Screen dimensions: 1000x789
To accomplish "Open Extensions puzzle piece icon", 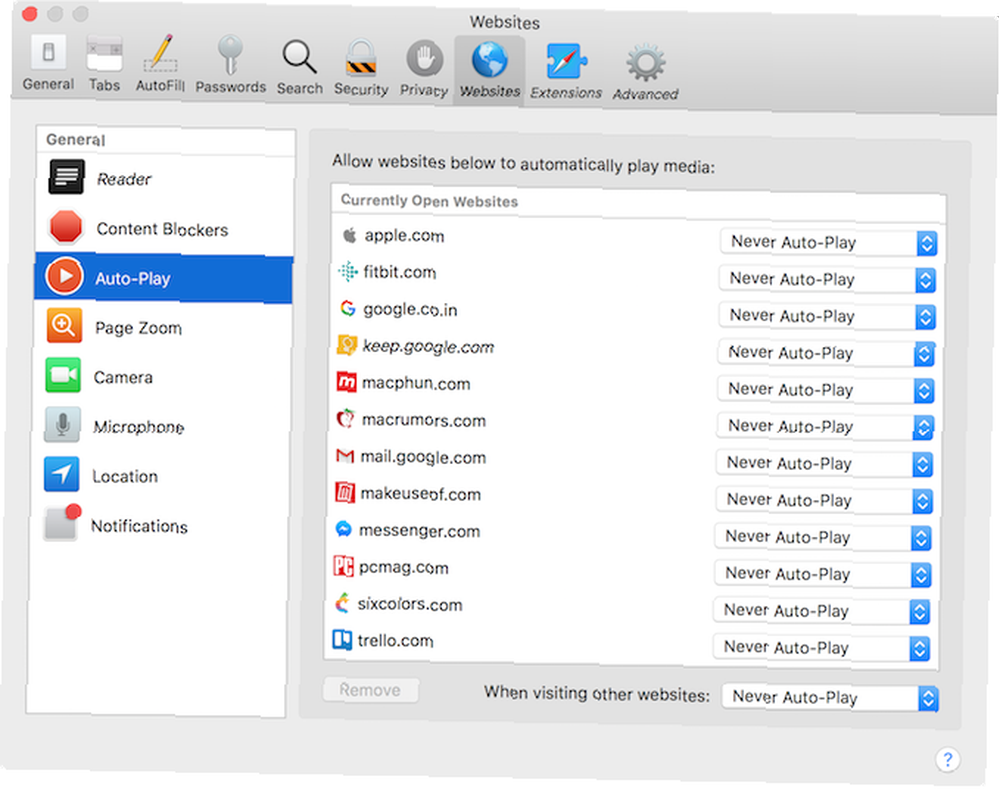I will (x=566, y=63).
